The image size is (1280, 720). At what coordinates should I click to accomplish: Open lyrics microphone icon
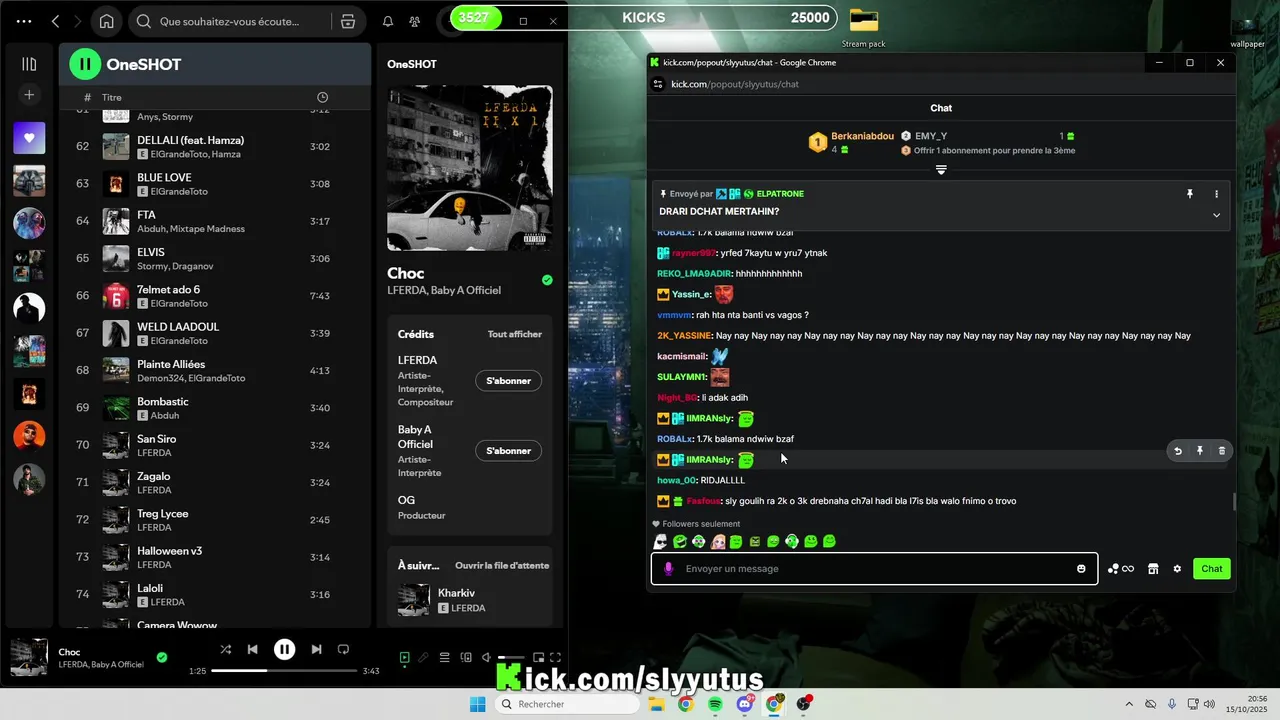[424, 657]
